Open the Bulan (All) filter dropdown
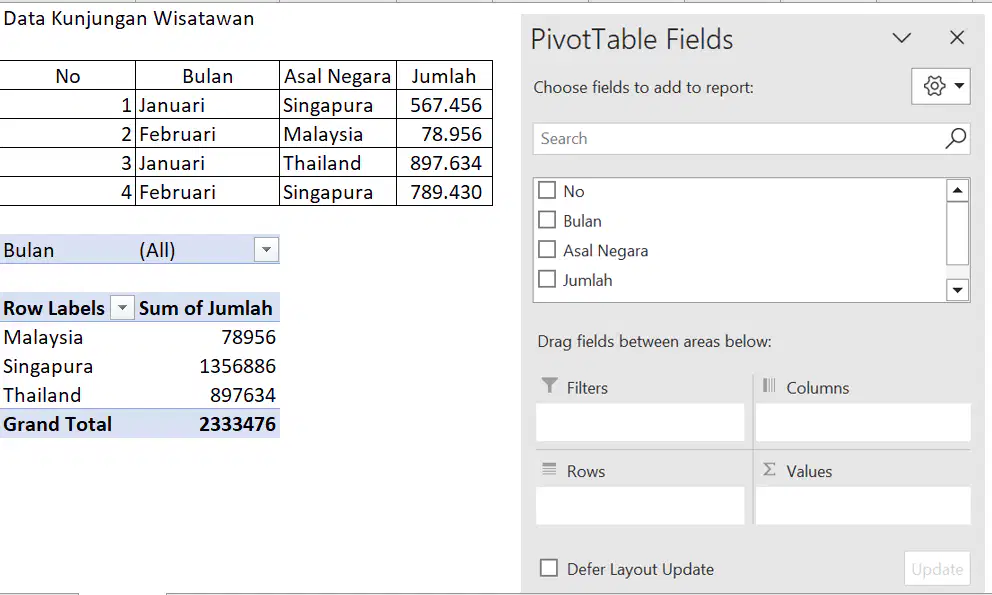This screenshot has width=992, height=595. pos(266,250)
